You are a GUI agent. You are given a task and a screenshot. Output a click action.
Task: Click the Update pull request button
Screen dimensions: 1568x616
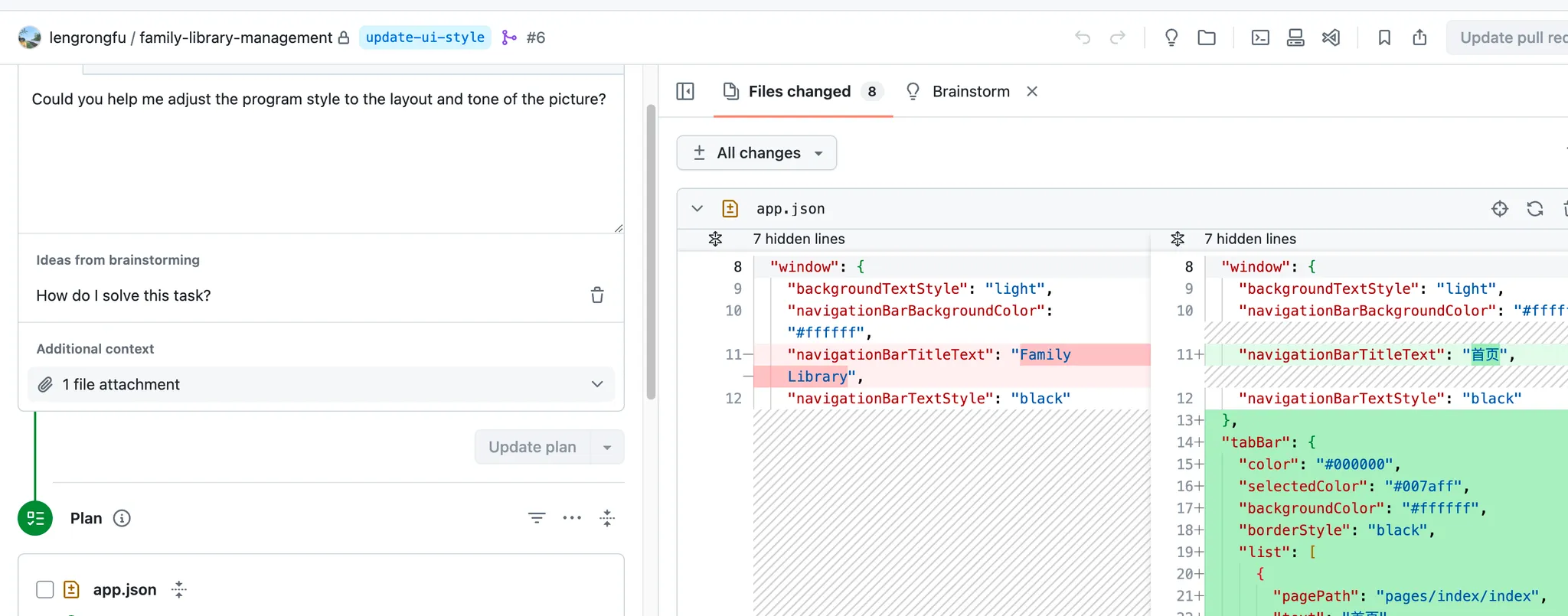1508,37
